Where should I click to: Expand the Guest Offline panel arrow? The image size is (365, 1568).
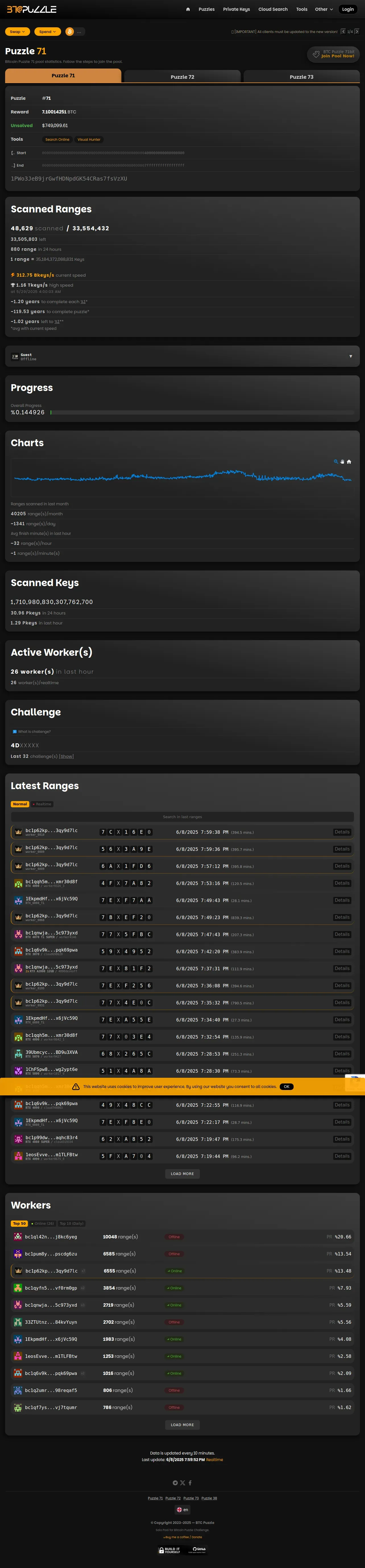(351, 356)
